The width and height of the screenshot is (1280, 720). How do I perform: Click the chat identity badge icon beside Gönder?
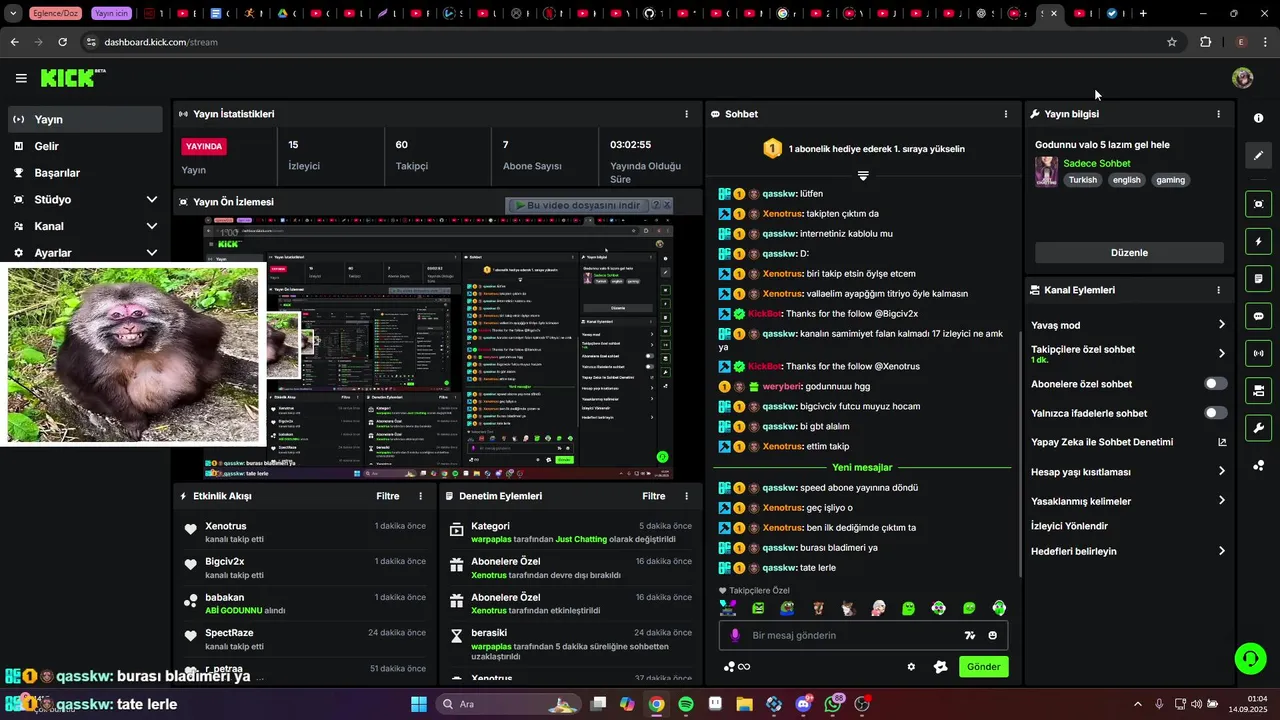[x=940, y=667]
